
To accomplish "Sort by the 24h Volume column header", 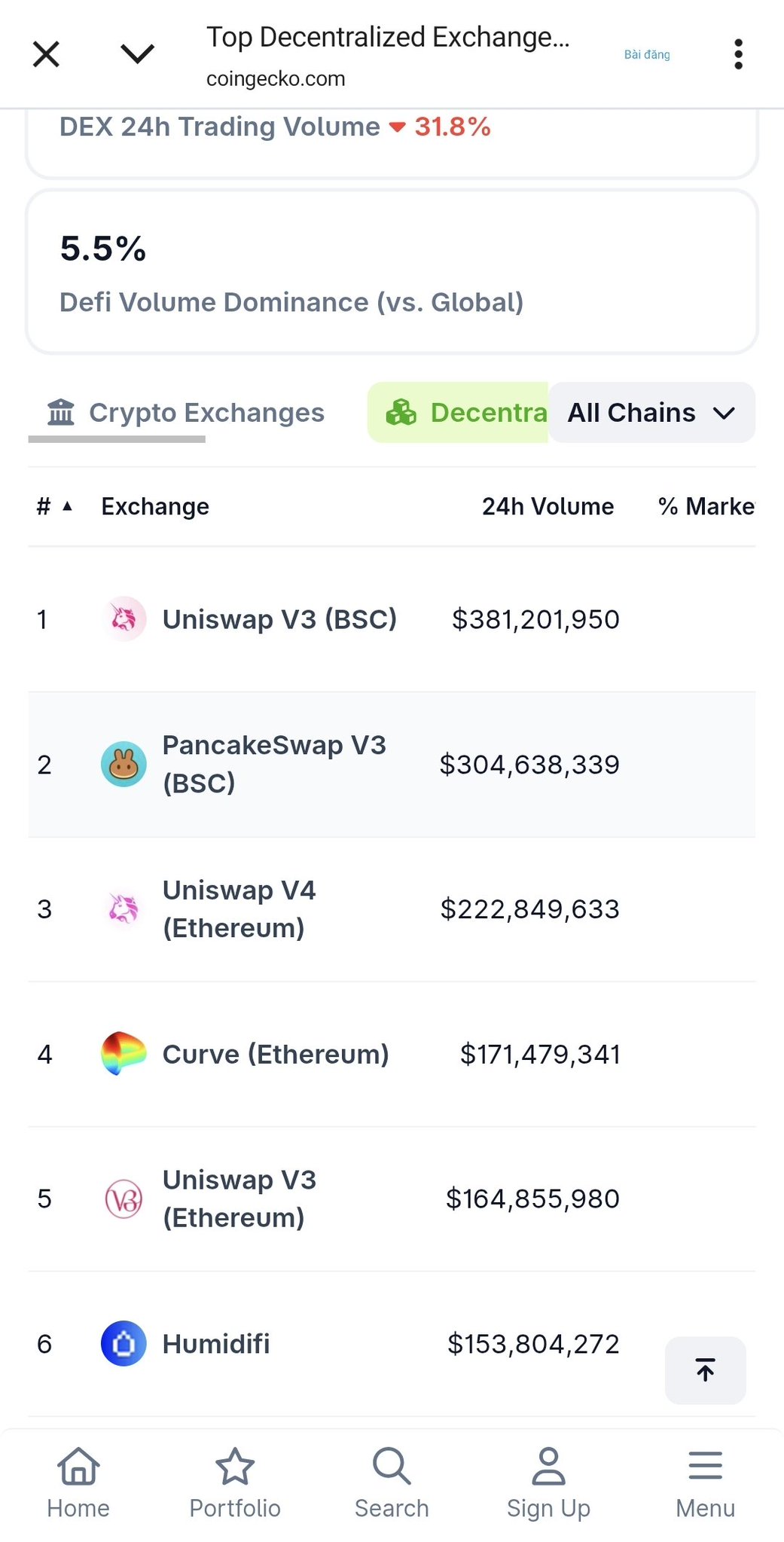I will tap(548, 506).
